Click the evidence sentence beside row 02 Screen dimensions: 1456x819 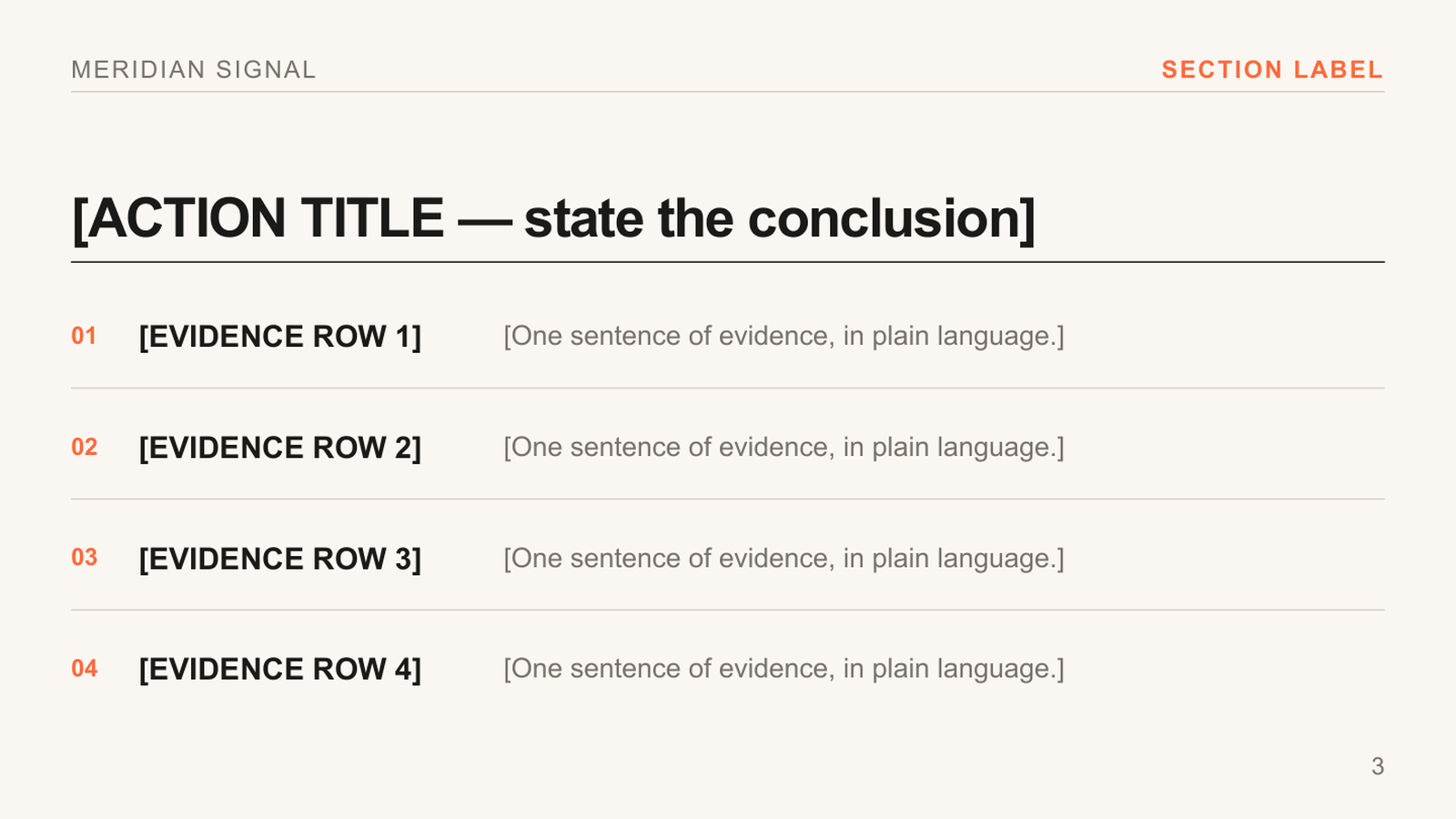pyautogui.click(x=784, y=448)
